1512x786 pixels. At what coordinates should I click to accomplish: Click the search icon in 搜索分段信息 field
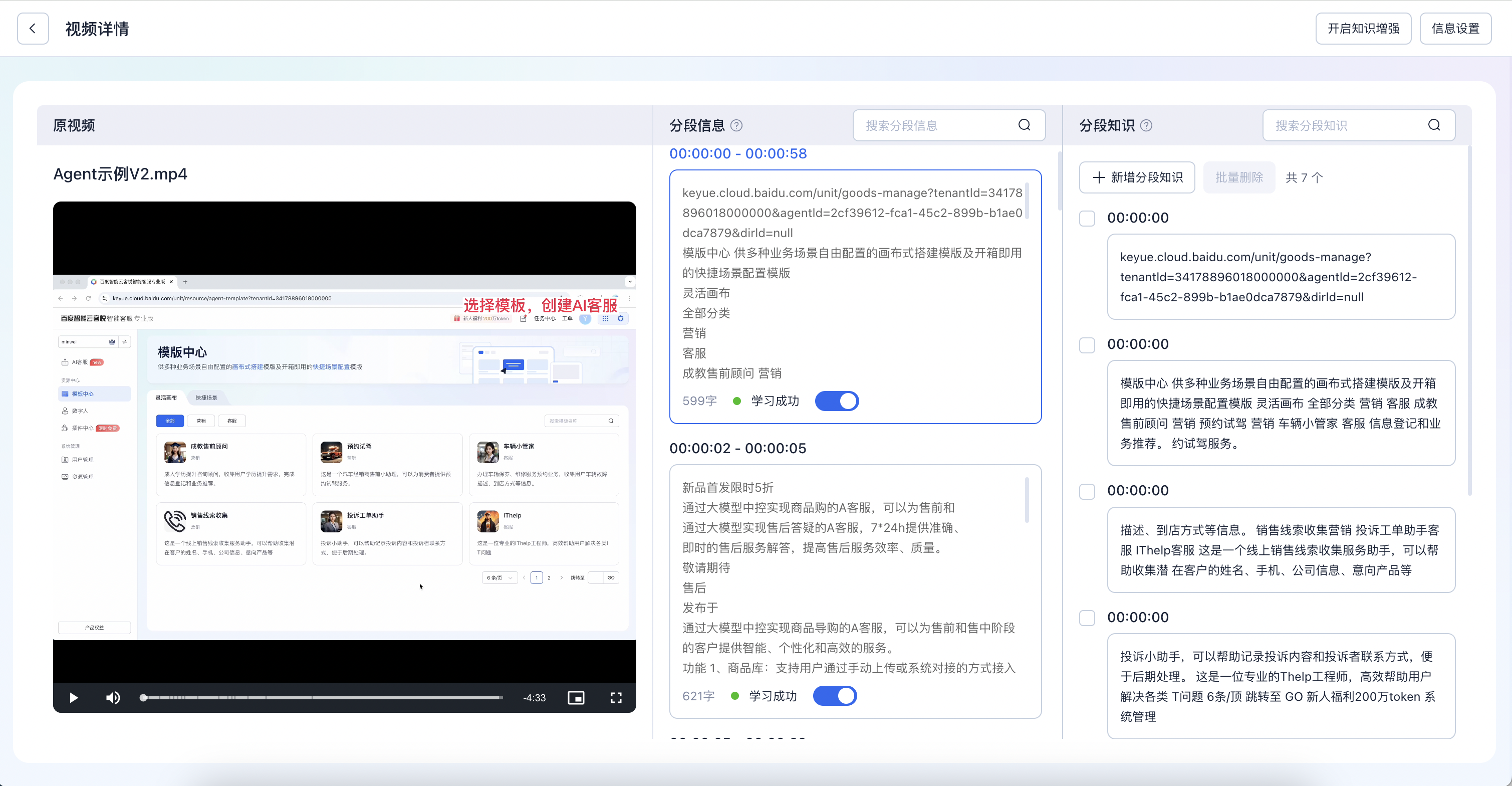[1024, 125]
